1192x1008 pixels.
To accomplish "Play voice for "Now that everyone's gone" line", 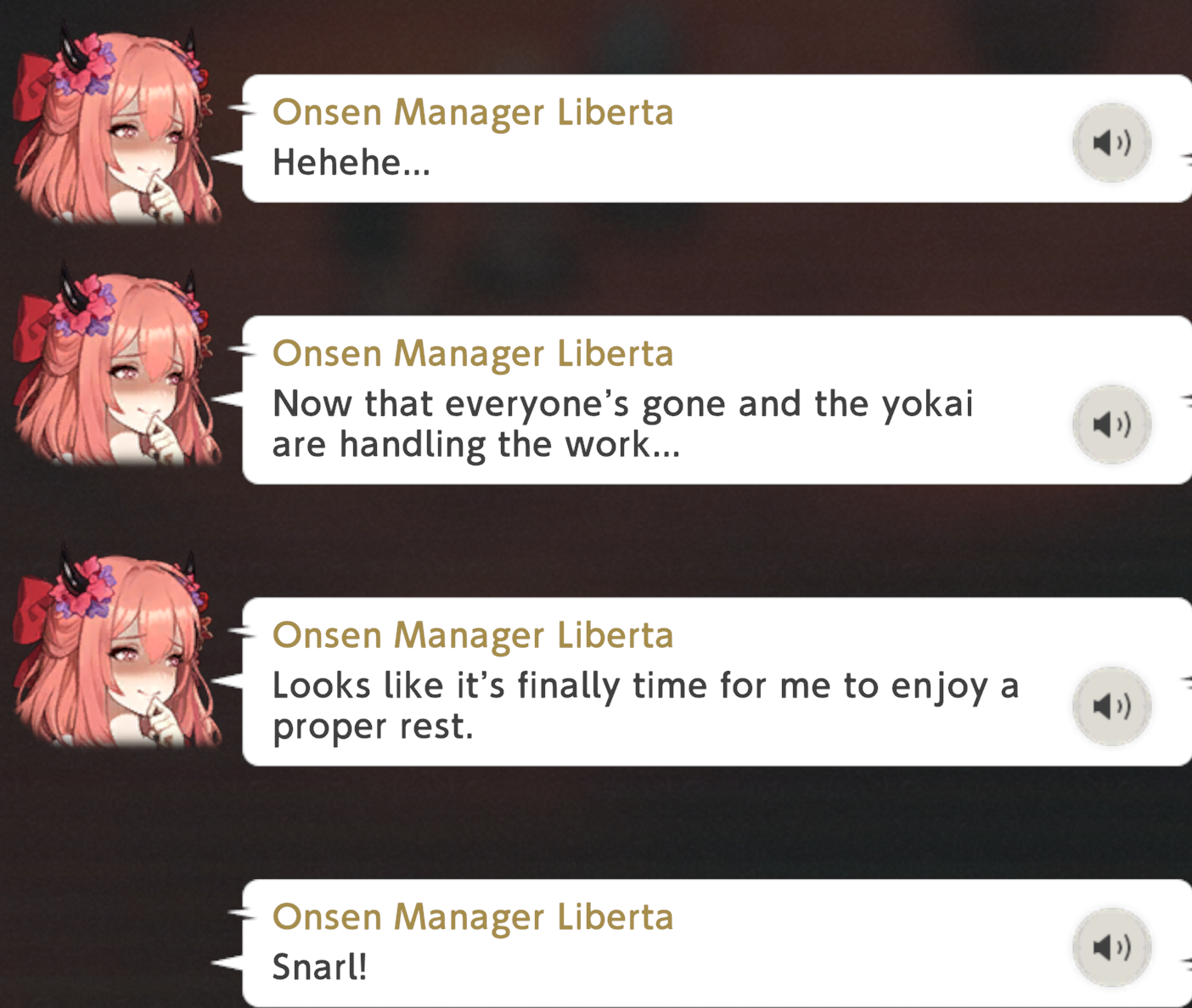I will tap(1111, 424).
